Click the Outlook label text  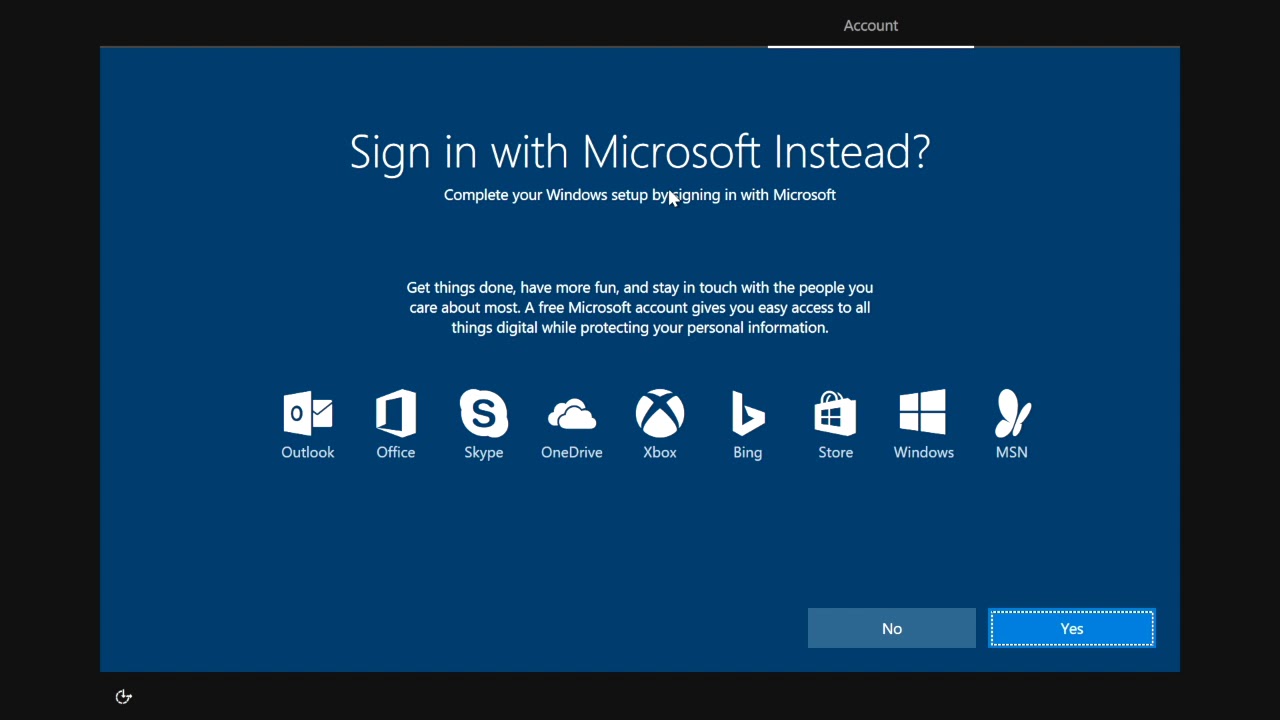(x=308, y=452)
